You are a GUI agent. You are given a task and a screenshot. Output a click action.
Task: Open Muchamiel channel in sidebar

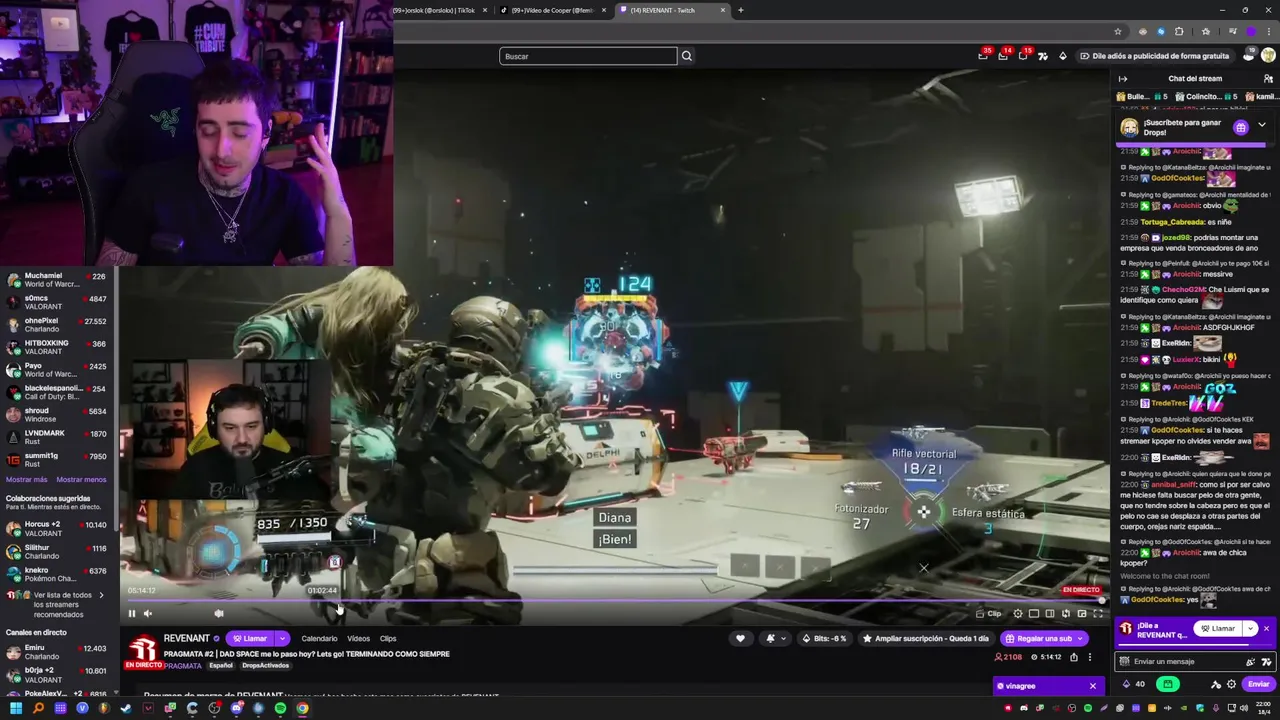click(x=57, y=280)
